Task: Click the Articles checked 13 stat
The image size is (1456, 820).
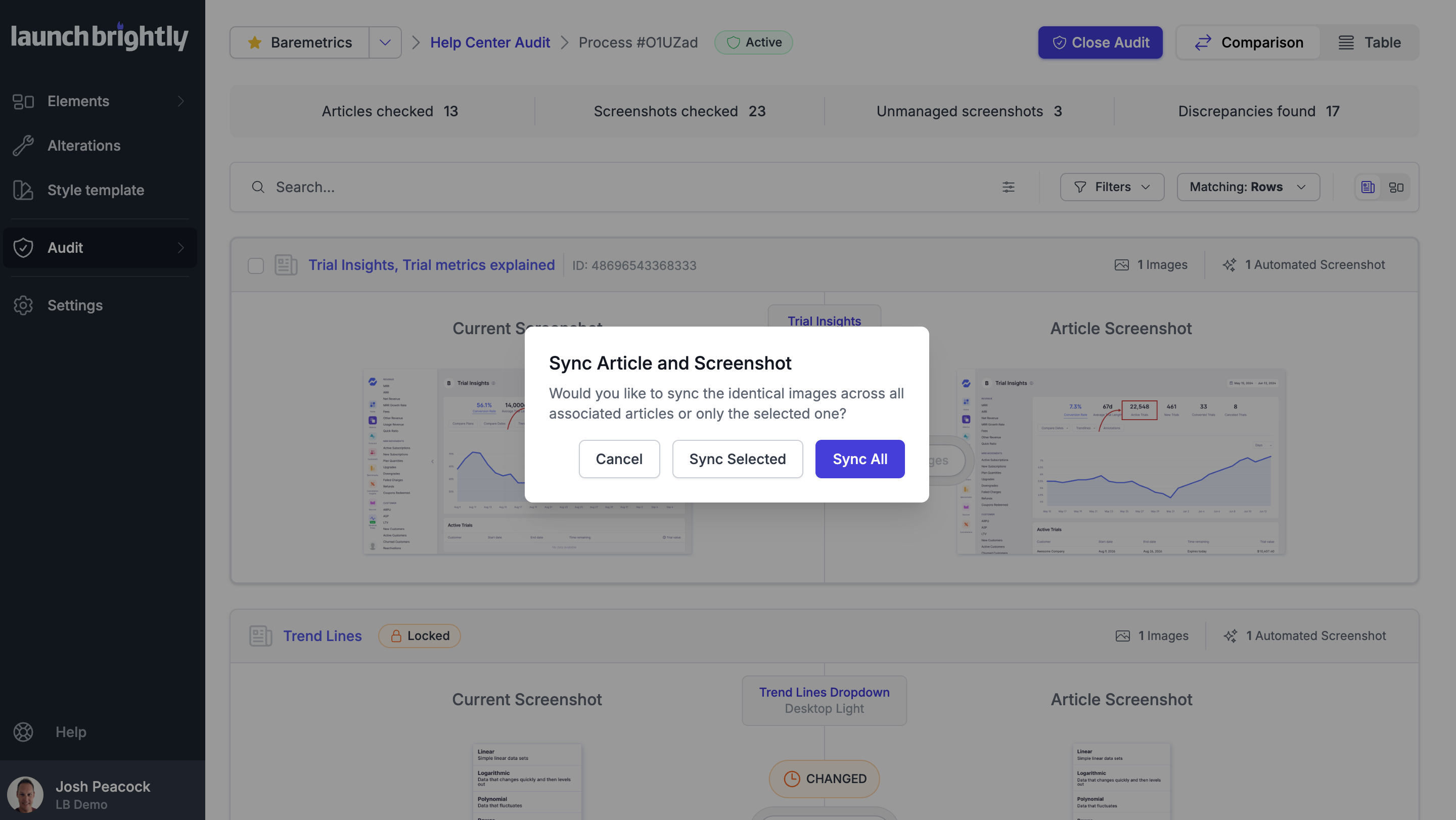Action: coord(389,111)
